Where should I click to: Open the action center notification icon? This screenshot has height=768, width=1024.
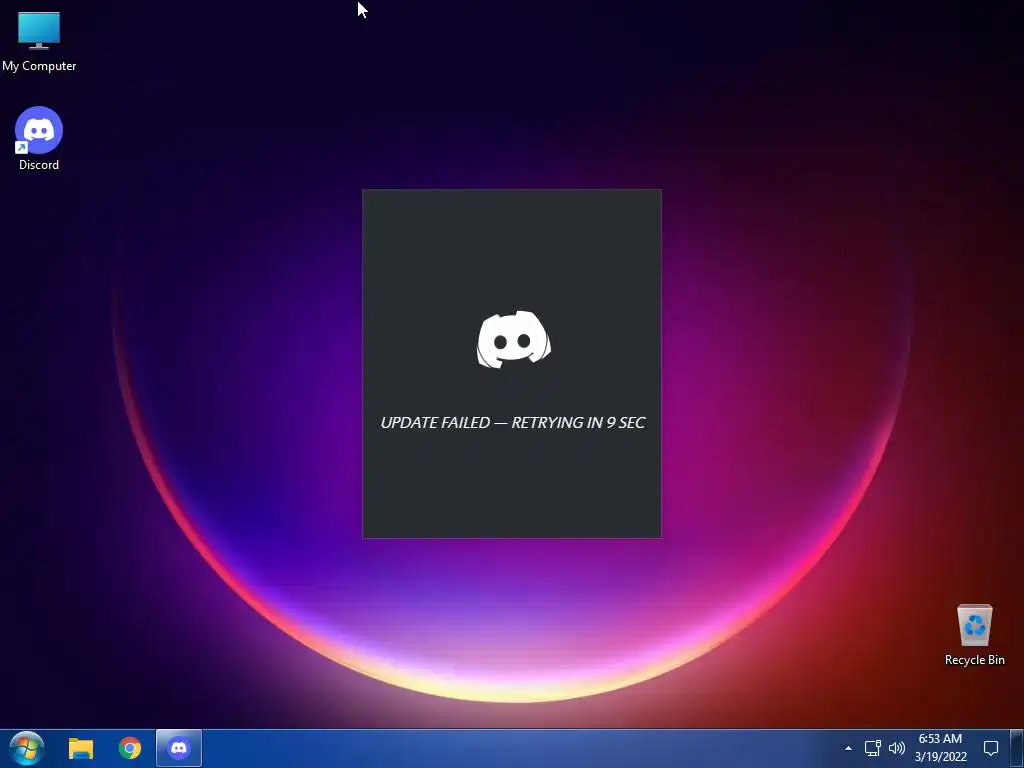991,748
